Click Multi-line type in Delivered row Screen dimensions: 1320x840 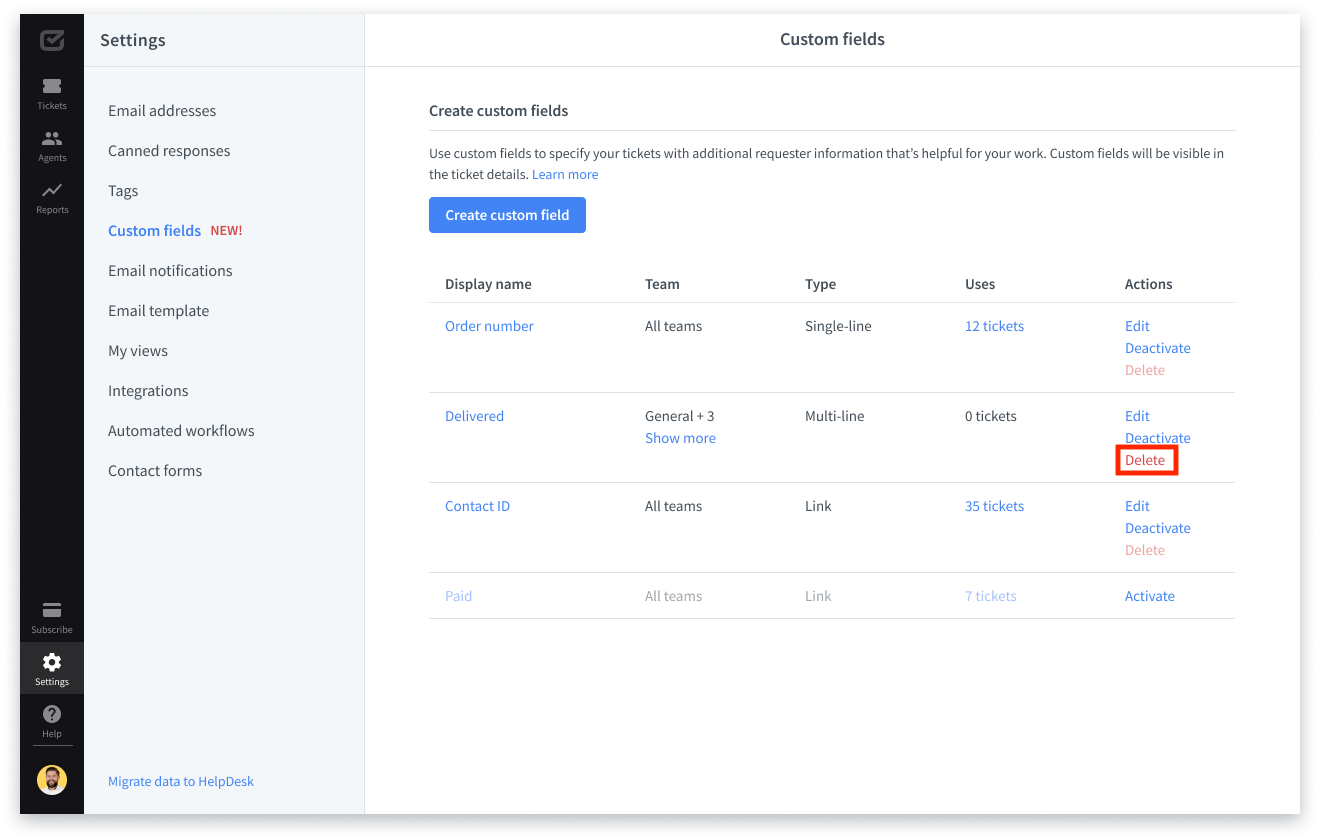pyautogui.click(x=835, y=416)
